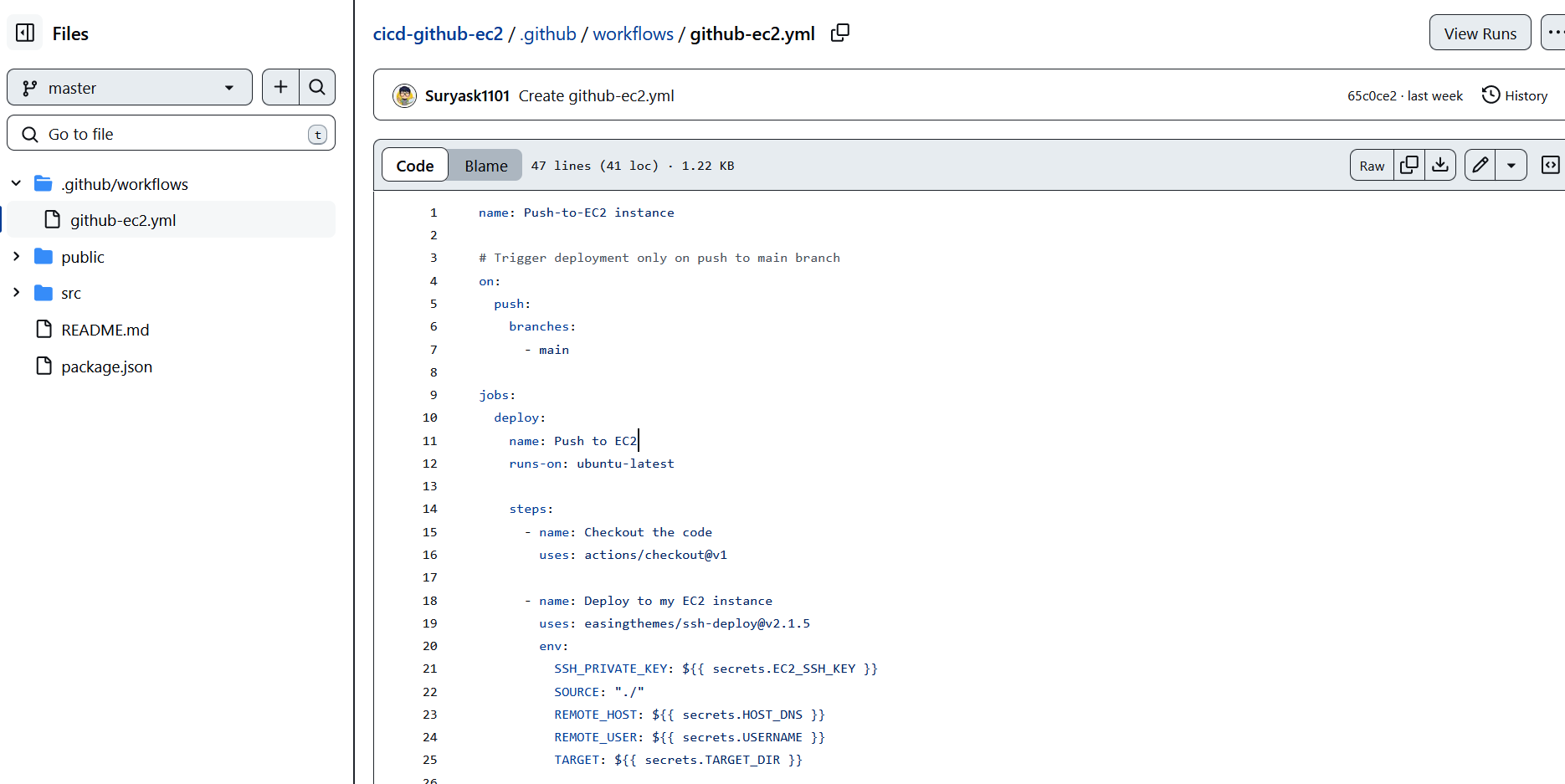Open commit 65c0ce2 hash link
This screenshot has width=1565, height=784.
point(1372,95)
